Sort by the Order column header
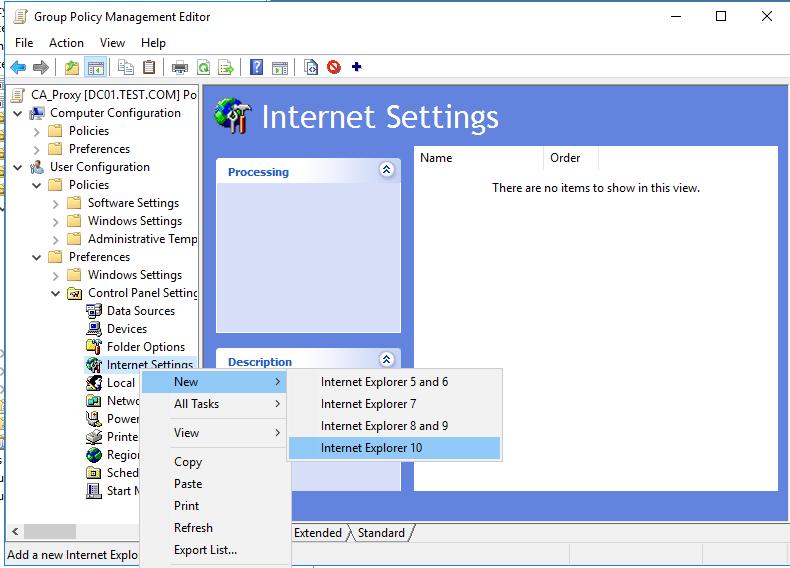Screen dimensions: 790x568 coord(571,158)
